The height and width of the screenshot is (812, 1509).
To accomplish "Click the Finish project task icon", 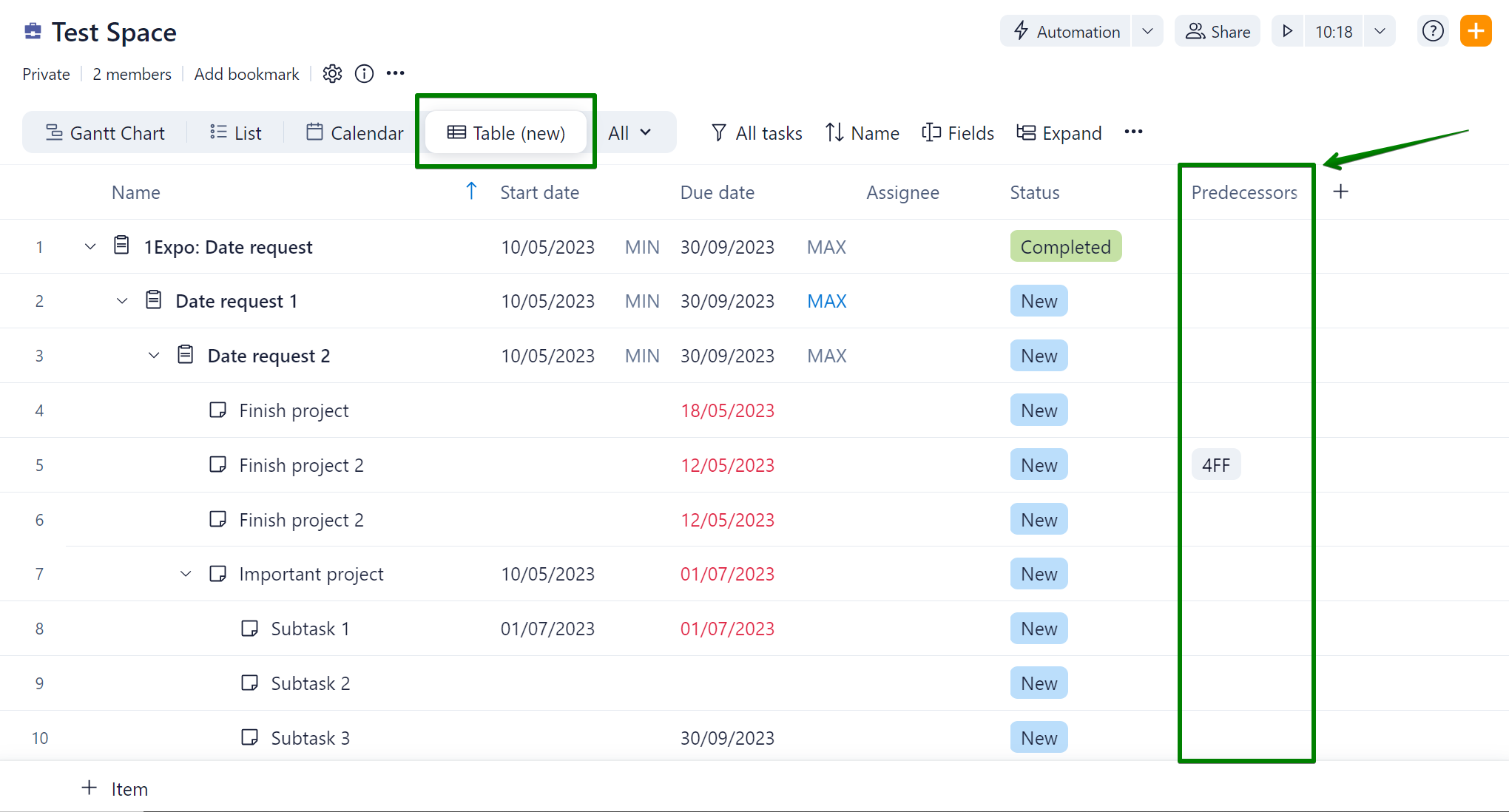I will tap(217, 410).
